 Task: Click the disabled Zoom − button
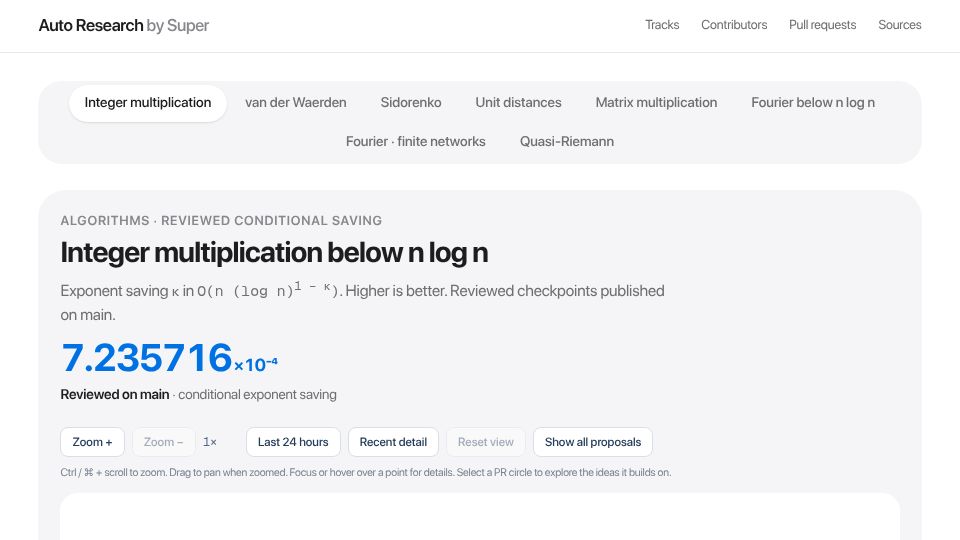163,442
